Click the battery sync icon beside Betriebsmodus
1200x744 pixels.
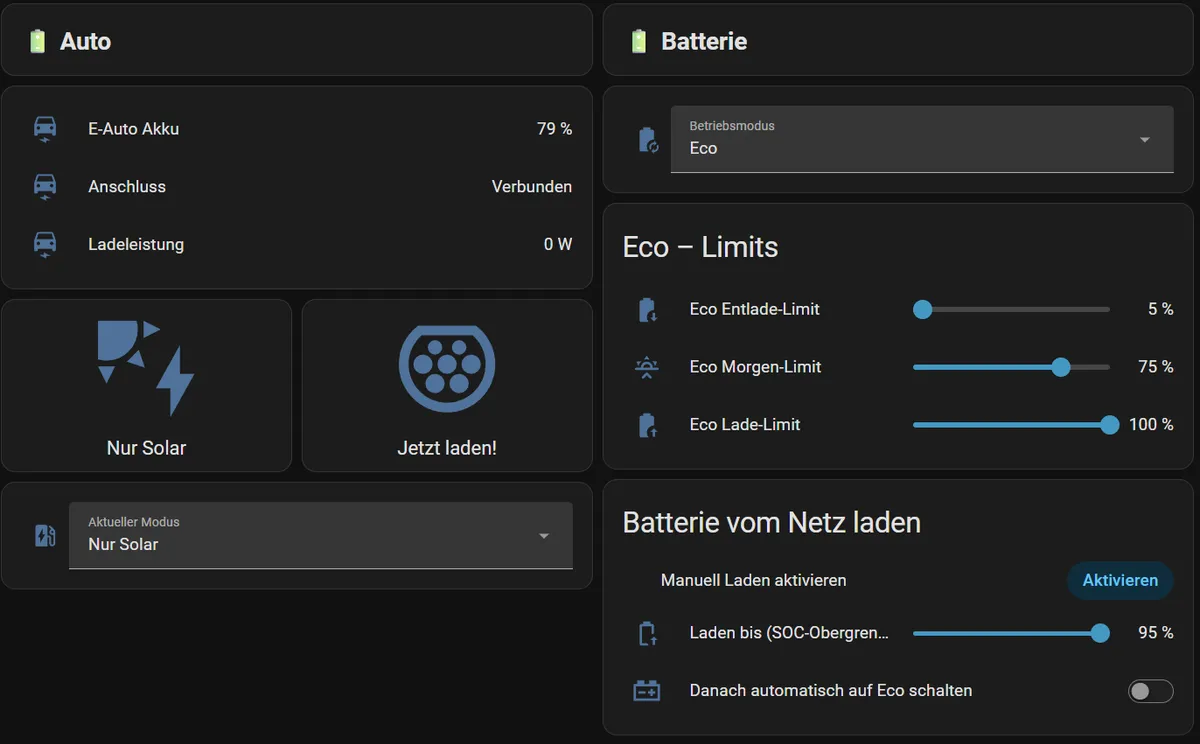click(648, 140)
